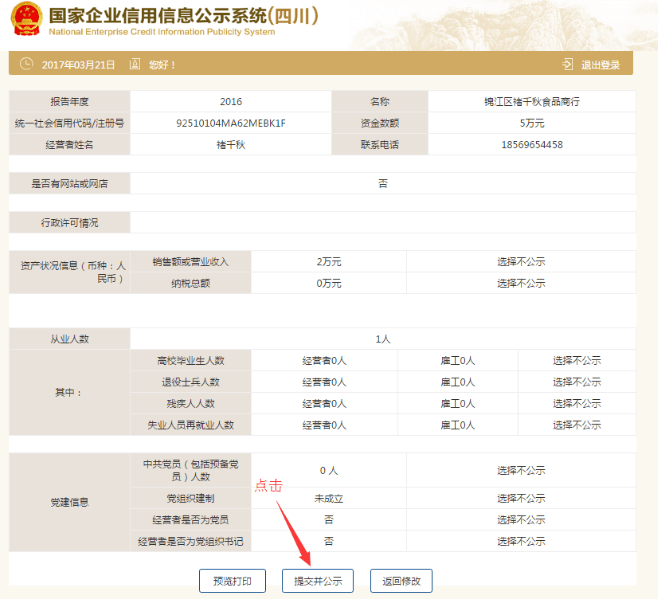Click 选择不公示 in the 党组织建制 row
Viewport: 658px width, 599px height.
tap(521, 498)
